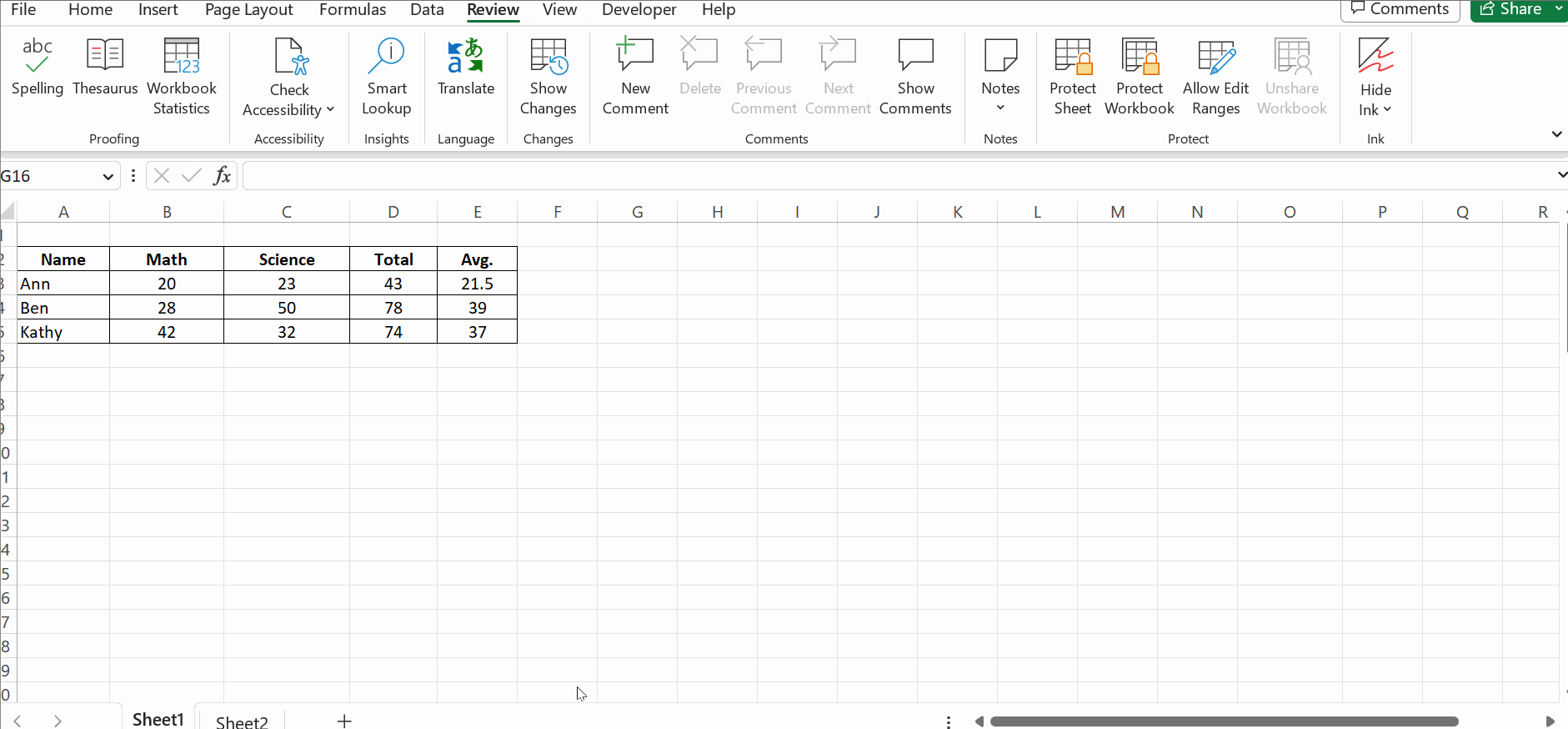This screenshot has width=1568, height=729.
Task: Click the Insert Function fx icon
Action: 222,176
